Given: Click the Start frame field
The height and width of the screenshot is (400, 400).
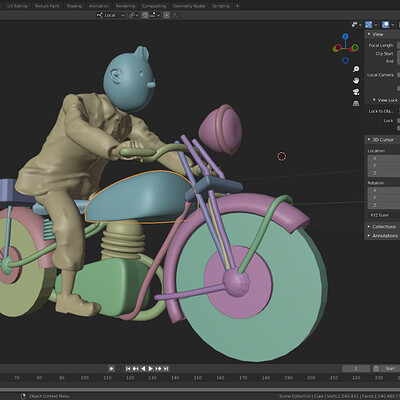Looking at the screenshot, I should click(x=391, y=368).
